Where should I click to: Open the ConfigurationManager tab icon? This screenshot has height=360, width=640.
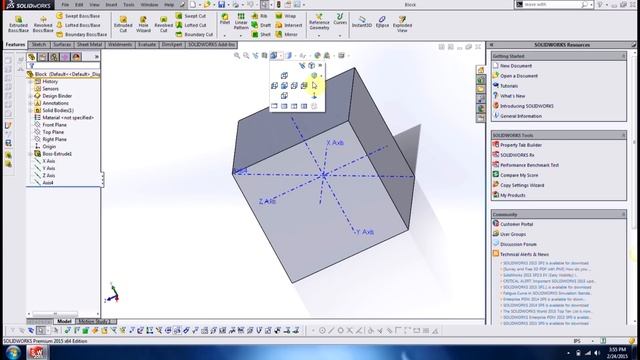[54, 57]
